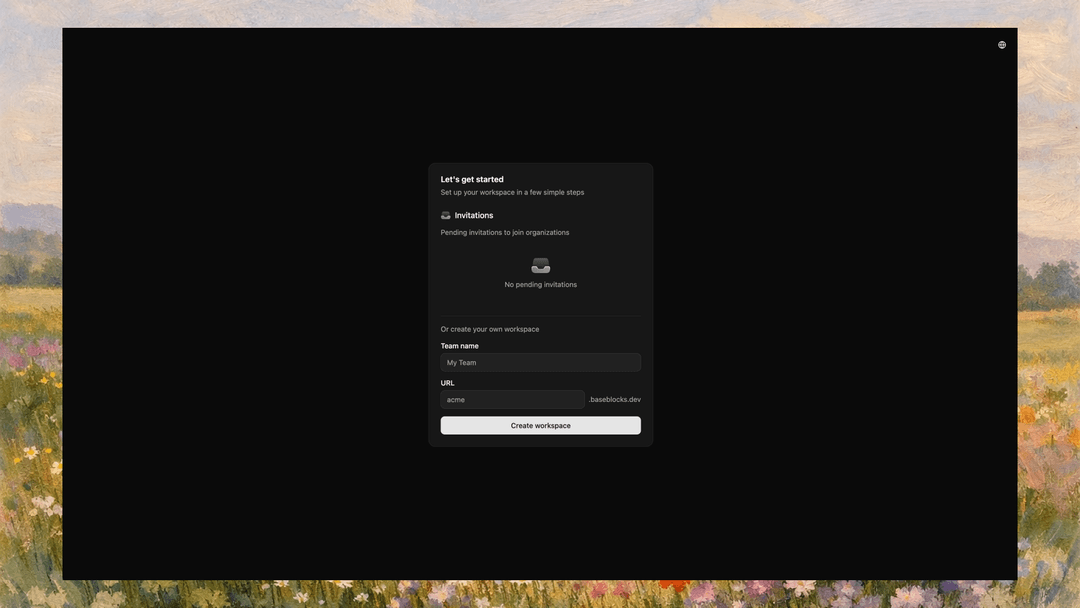Click the 'Let's get started' heading
1080x608 pixels.
pyautogui.click(x=472, y=179)
